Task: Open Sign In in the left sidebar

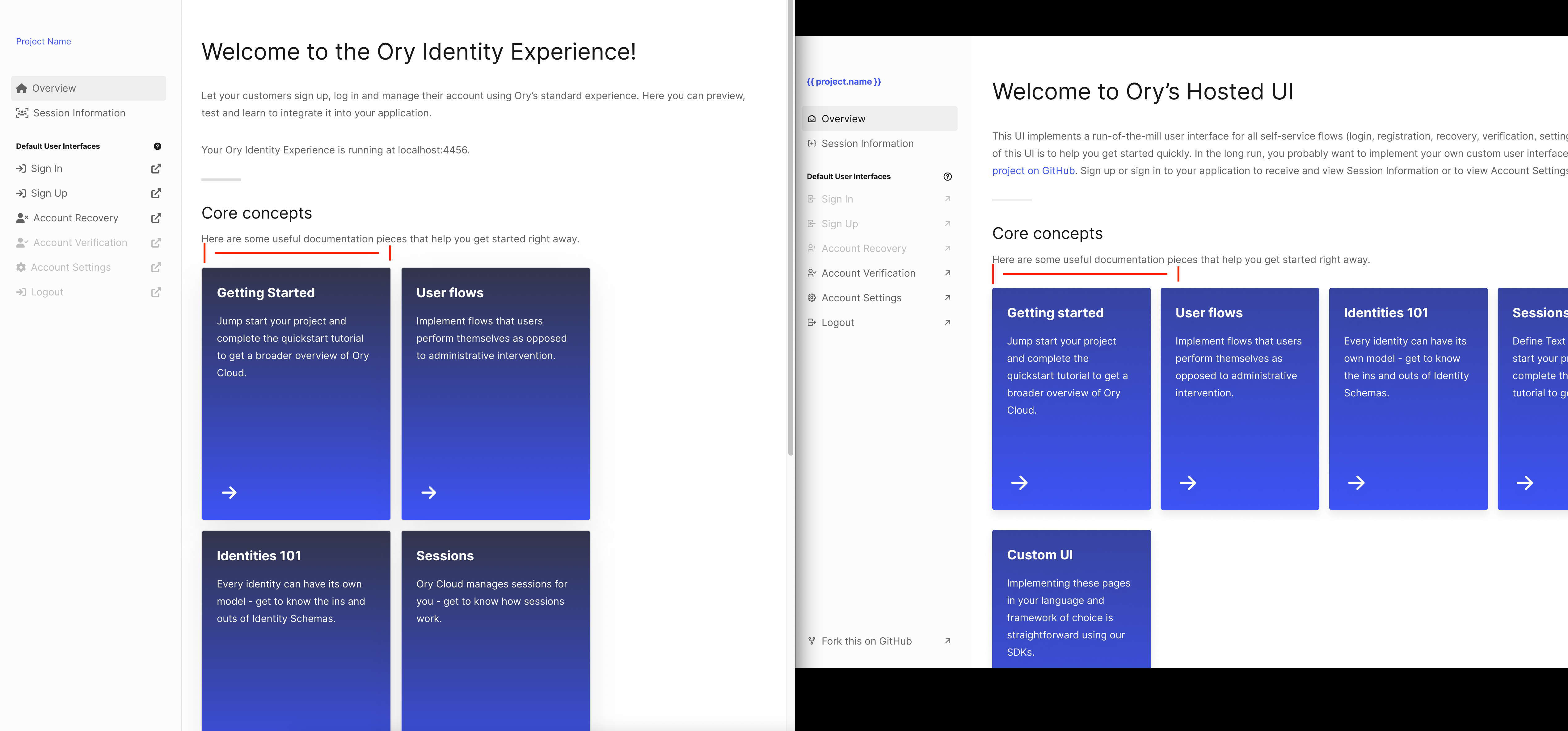Action: point(46,169)
